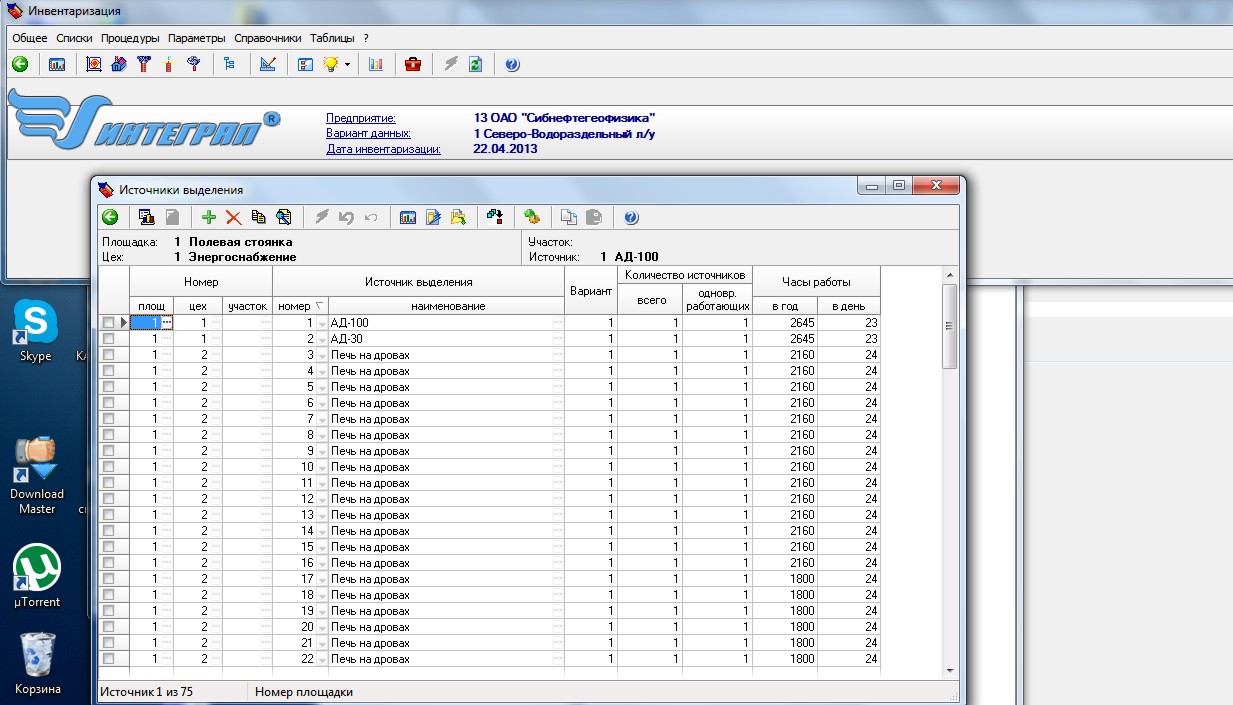The image size is (1233, 705).
Task: Click the red toolbox icon in main toolbar
Action: point(412,65)
